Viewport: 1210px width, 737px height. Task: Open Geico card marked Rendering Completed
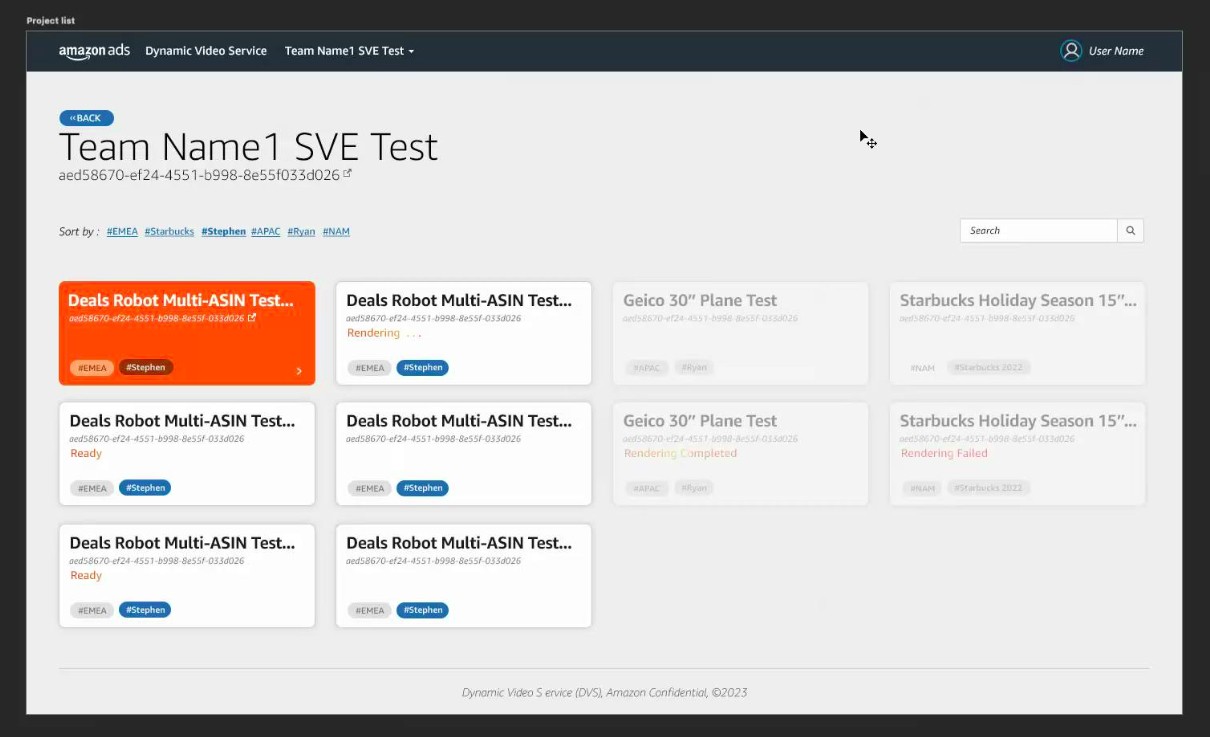(x=740, y=454)
